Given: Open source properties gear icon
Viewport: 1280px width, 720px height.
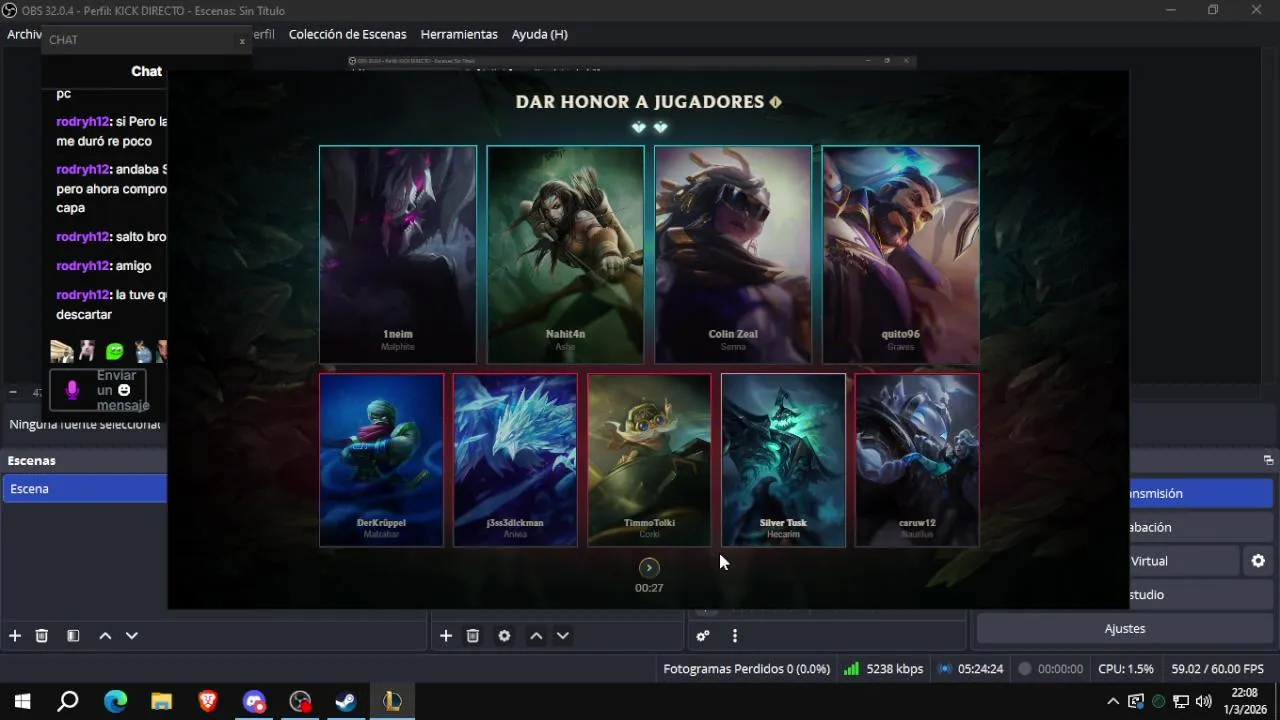Looking at the screenshot, I should 504,636.
